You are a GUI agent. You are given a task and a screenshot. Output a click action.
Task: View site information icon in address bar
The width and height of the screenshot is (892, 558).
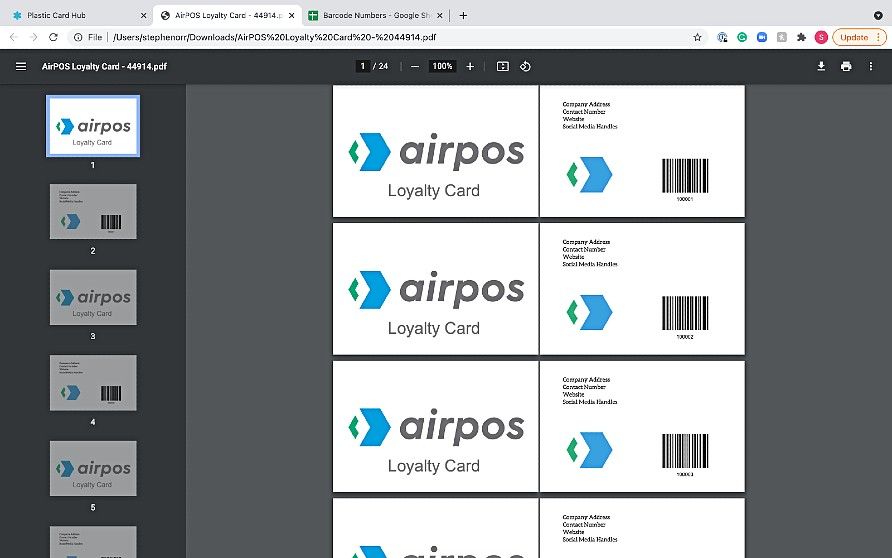(x=78, y=37)
